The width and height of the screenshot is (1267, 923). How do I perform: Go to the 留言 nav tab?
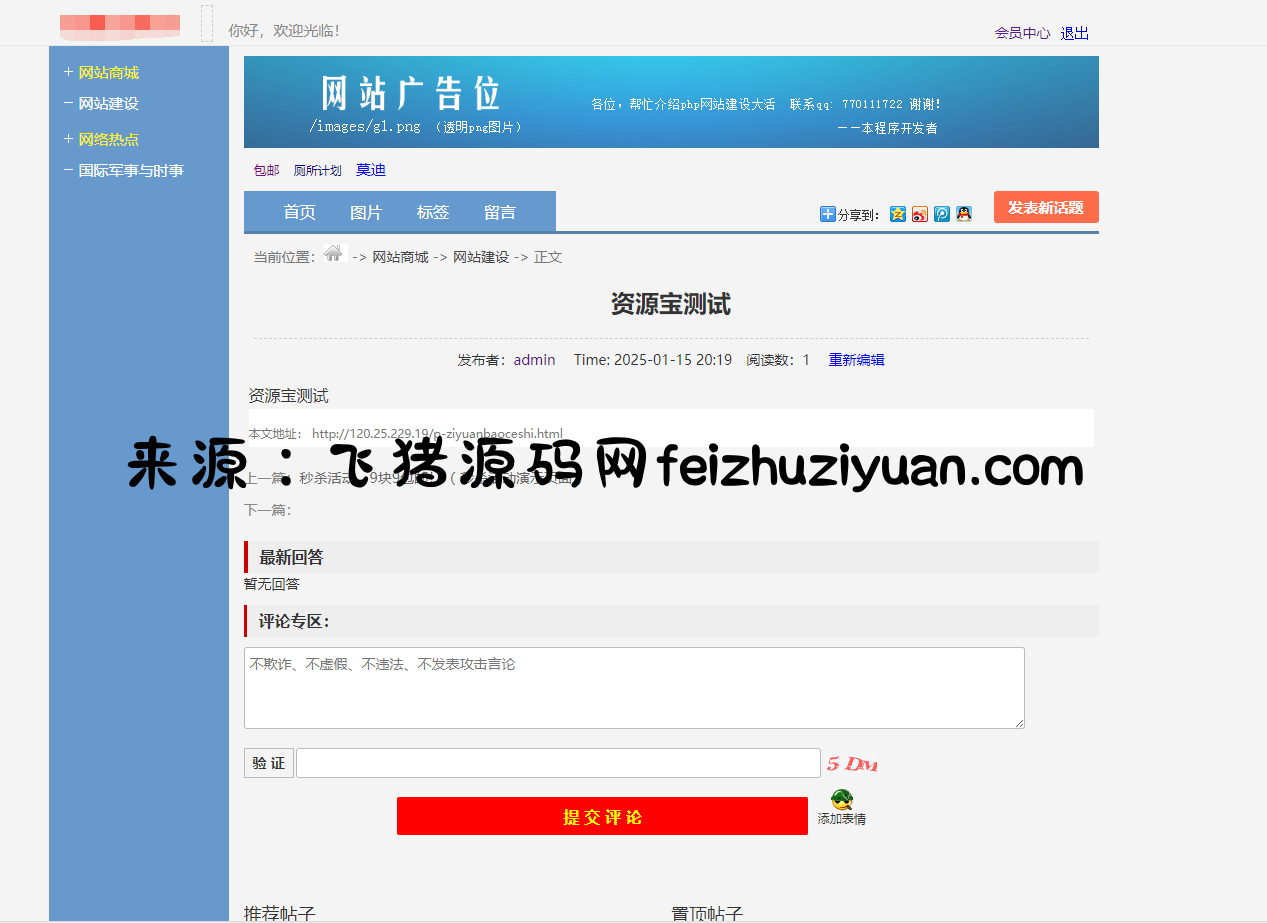pyautogui.click(x=500, y=212)
